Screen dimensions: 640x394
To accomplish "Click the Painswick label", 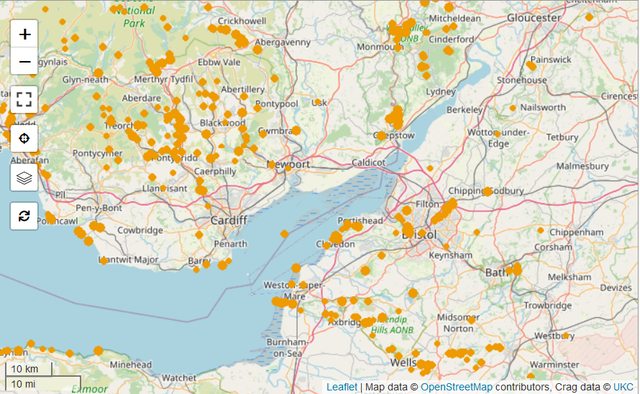I will point(551,60).
